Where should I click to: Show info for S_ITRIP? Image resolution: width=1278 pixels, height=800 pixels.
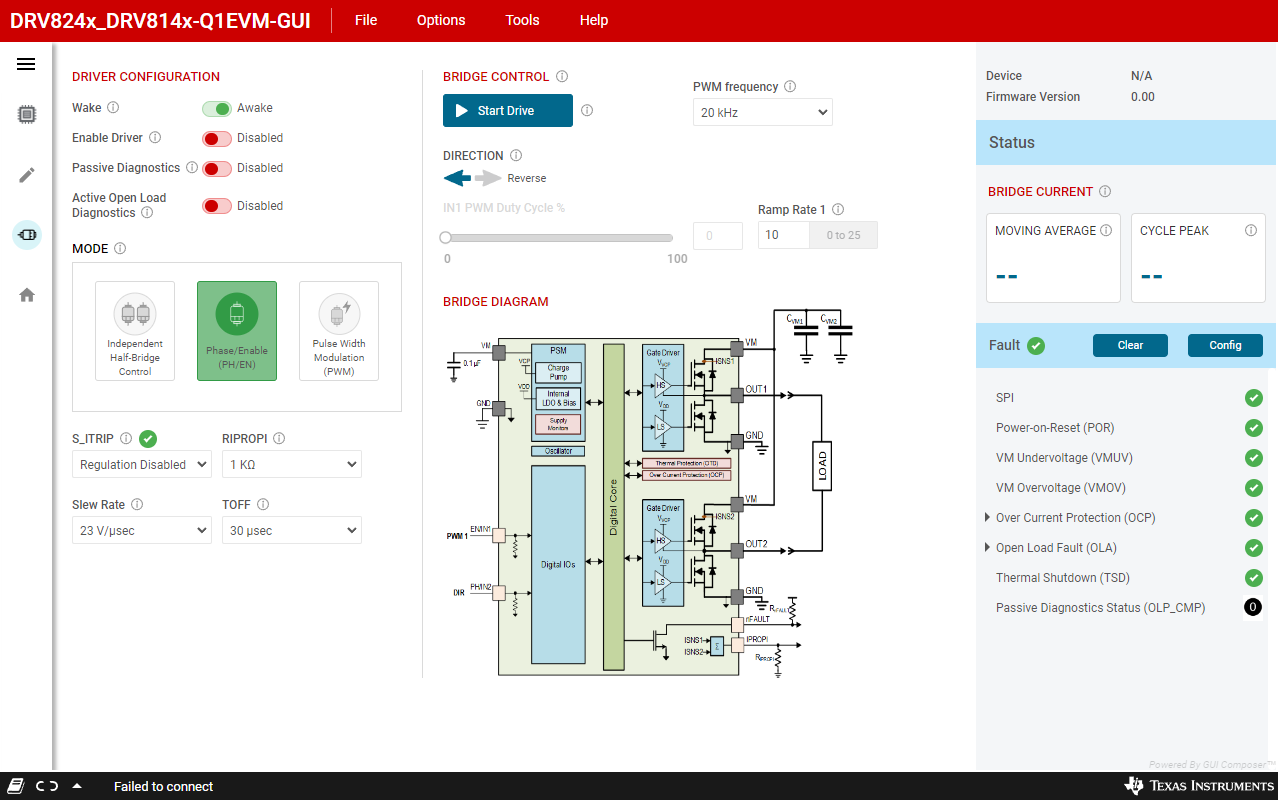(126, 439)
